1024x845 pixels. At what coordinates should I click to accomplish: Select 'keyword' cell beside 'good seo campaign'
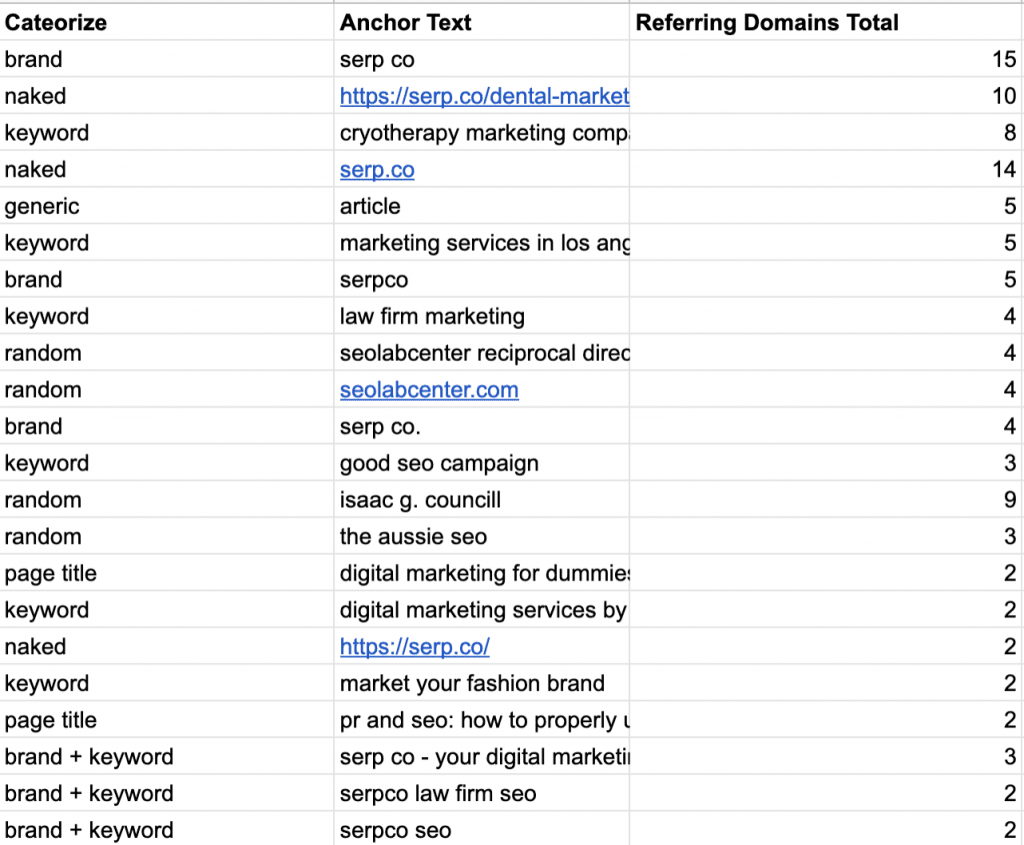(167, 463)
